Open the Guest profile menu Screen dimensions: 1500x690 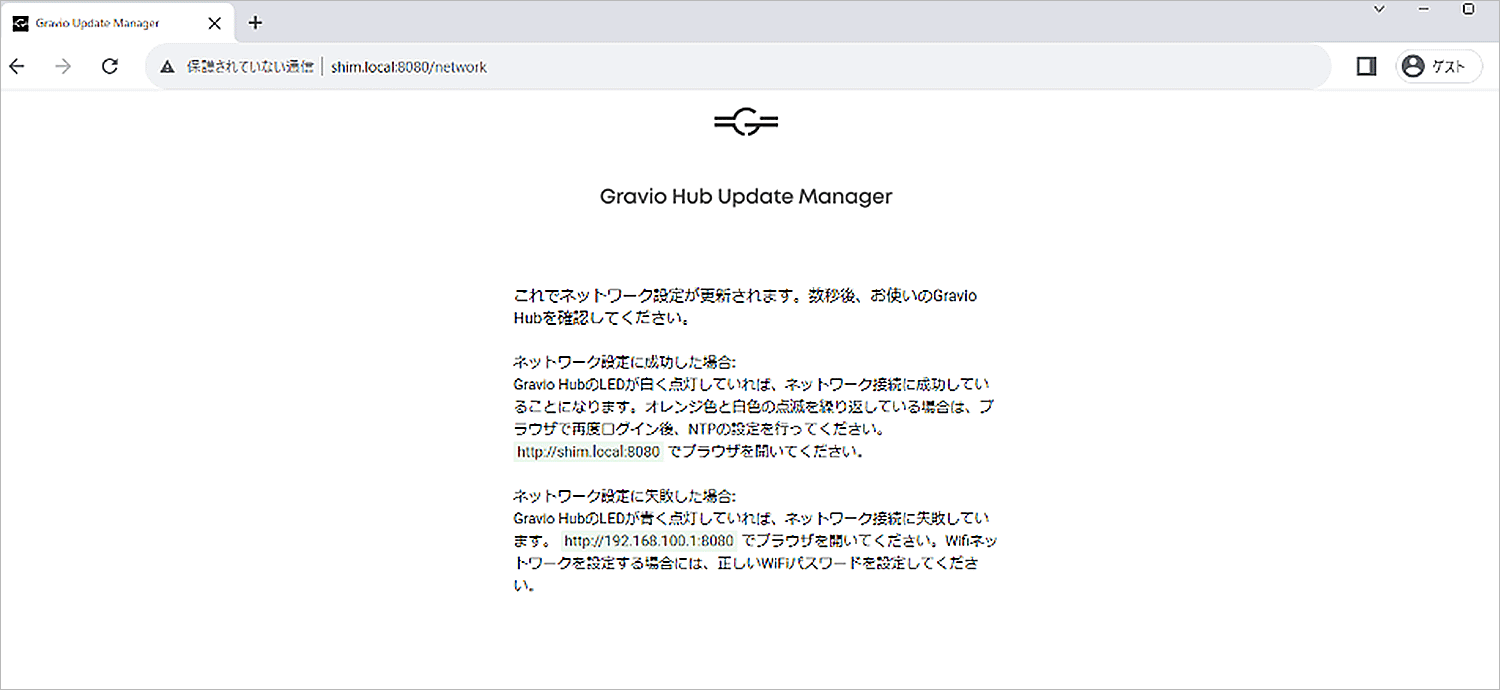1439,67
